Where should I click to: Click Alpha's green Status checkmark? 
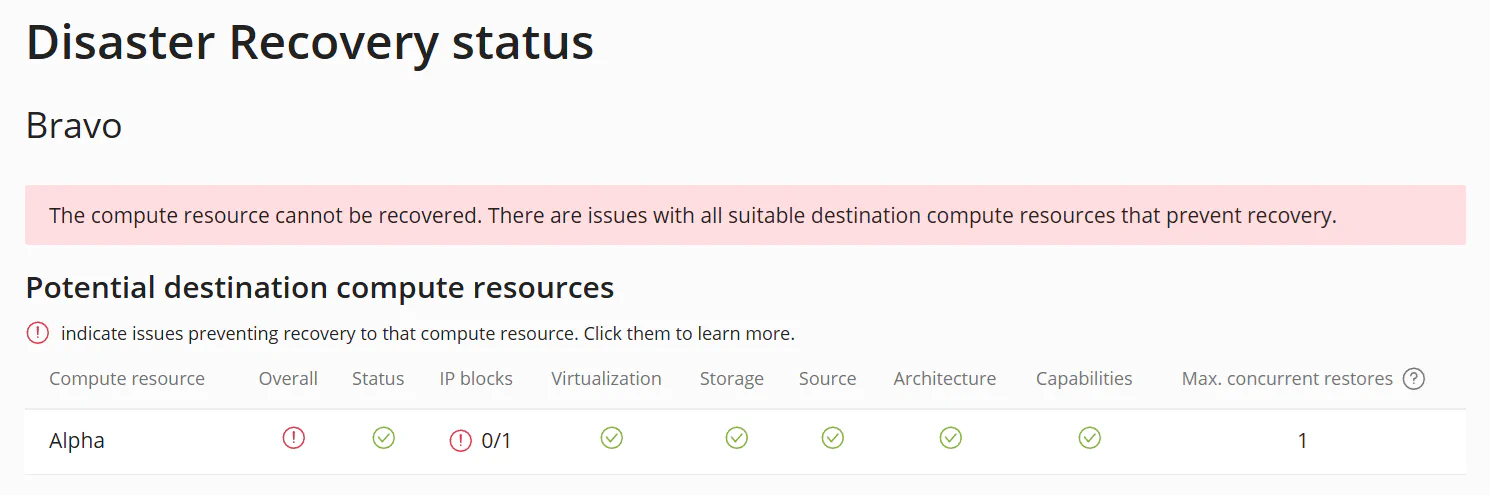pyautogui.click(x=384, y=438)
